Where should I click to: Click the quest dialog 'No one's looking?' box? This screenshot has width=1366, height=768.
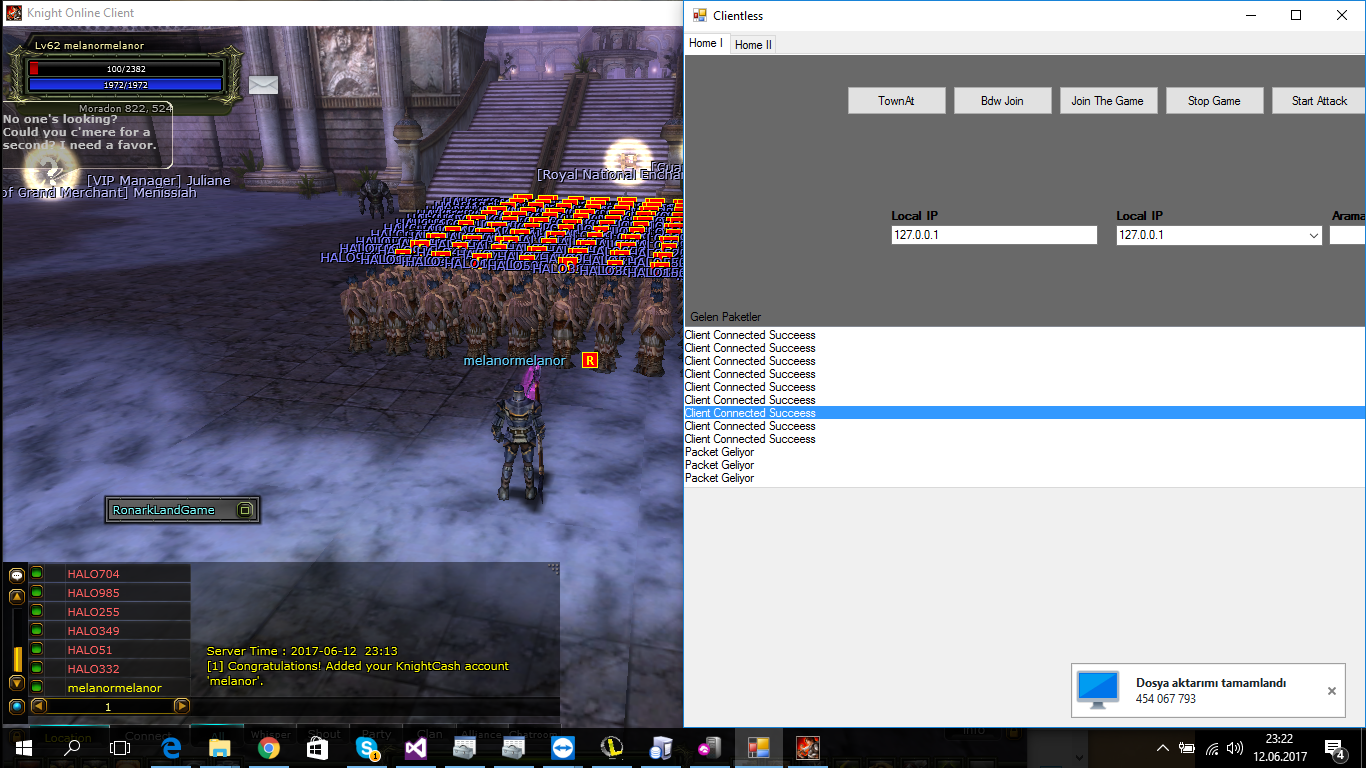[86, 134]
